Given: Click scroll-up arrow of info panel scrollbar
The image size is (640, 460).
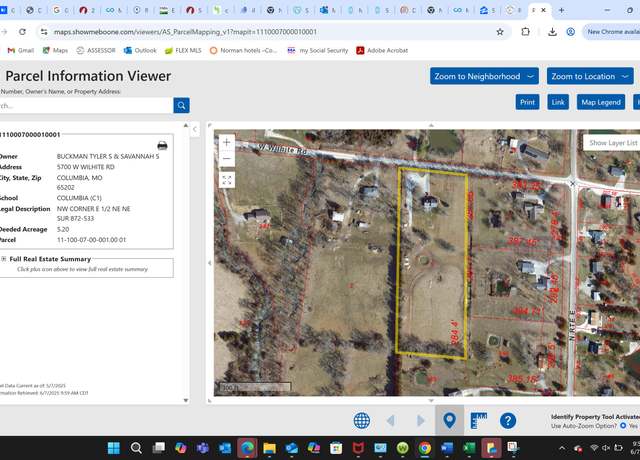Looking at the screenshot, I should (186, 125).
